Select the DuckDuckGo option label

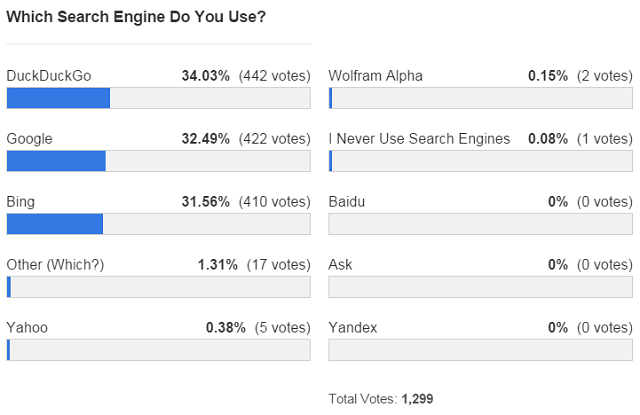point(49,76)
